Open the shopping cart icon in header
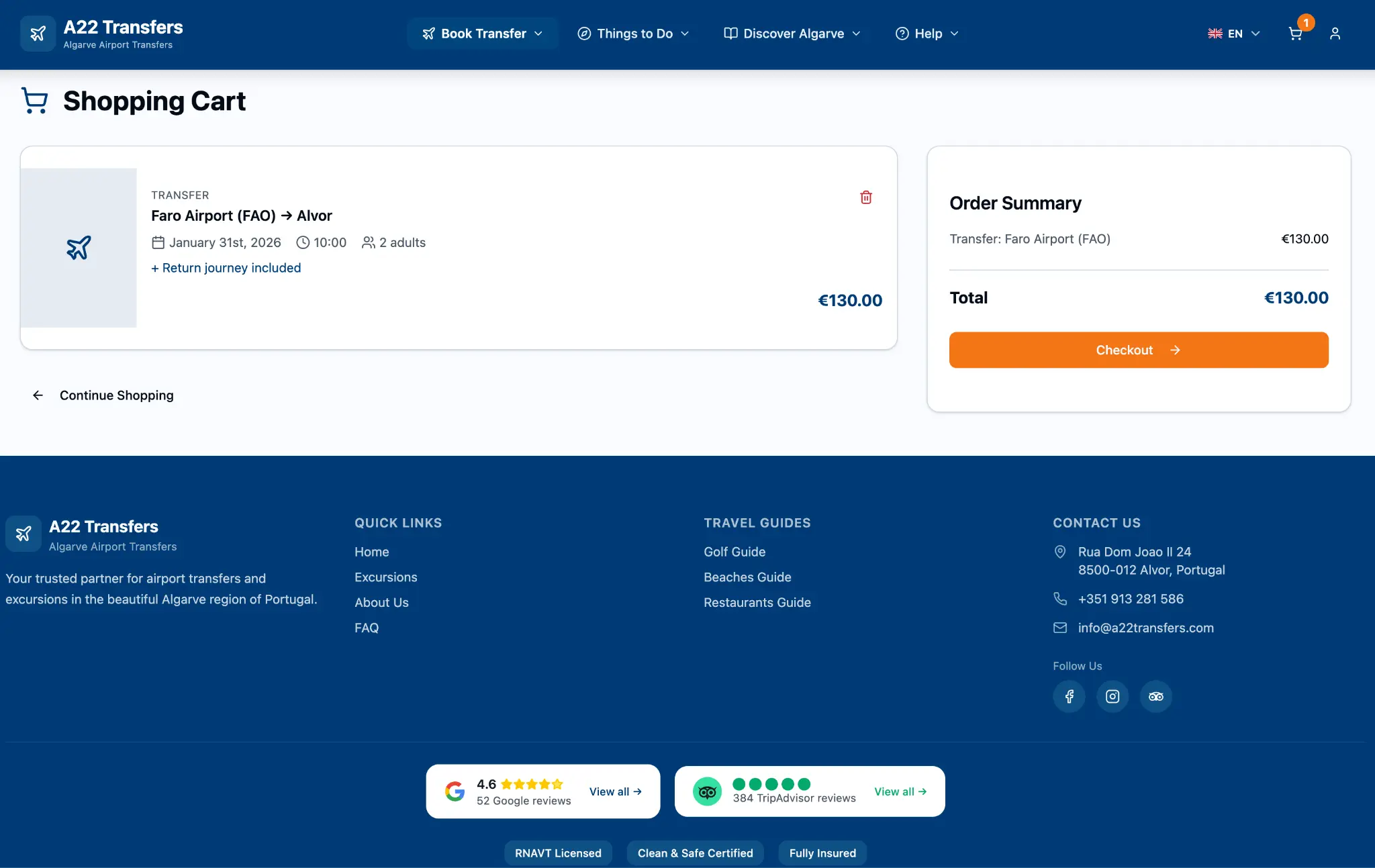 (1296, 33)
